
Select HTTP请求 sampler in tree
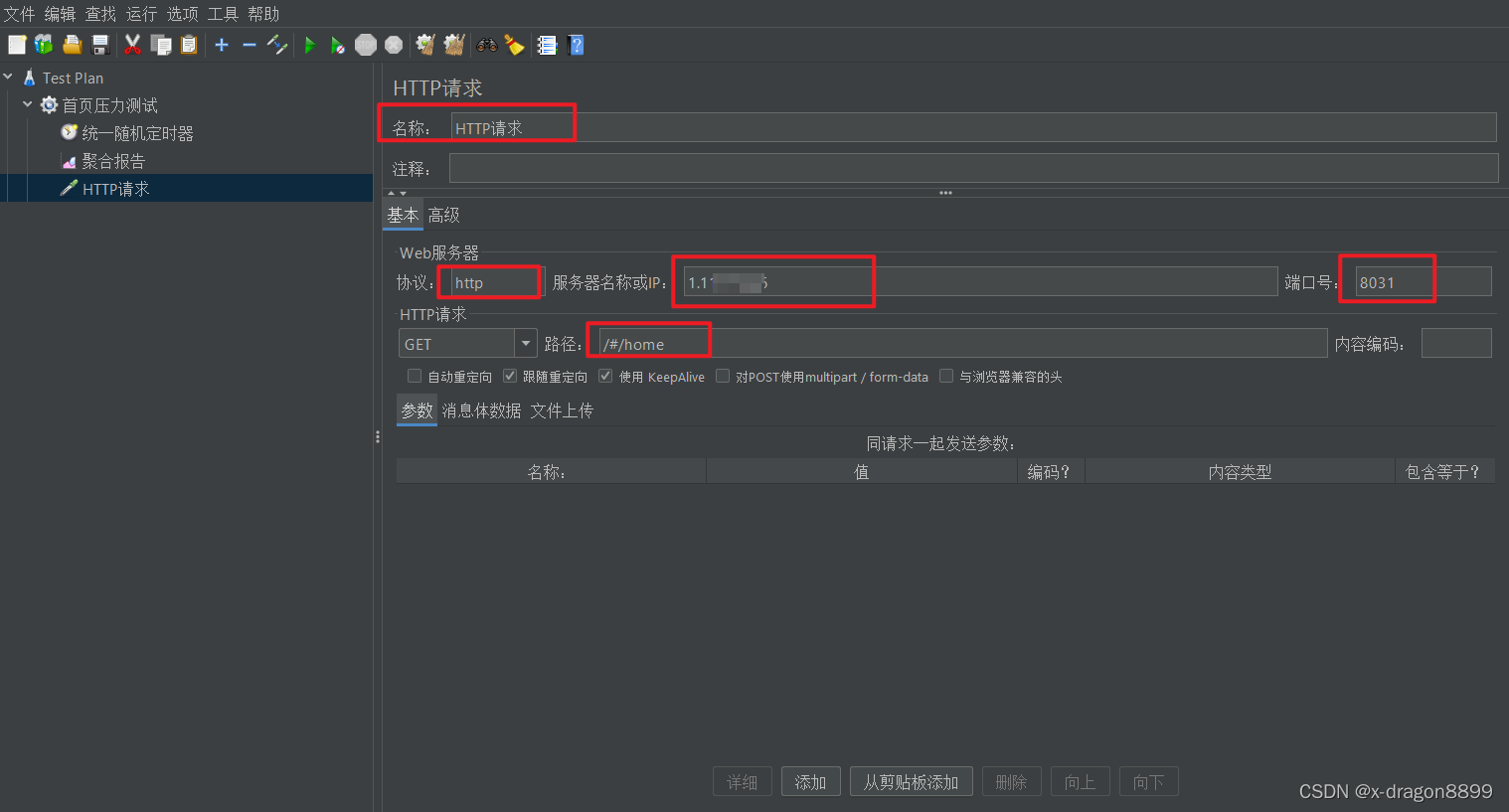coord(115,189)
